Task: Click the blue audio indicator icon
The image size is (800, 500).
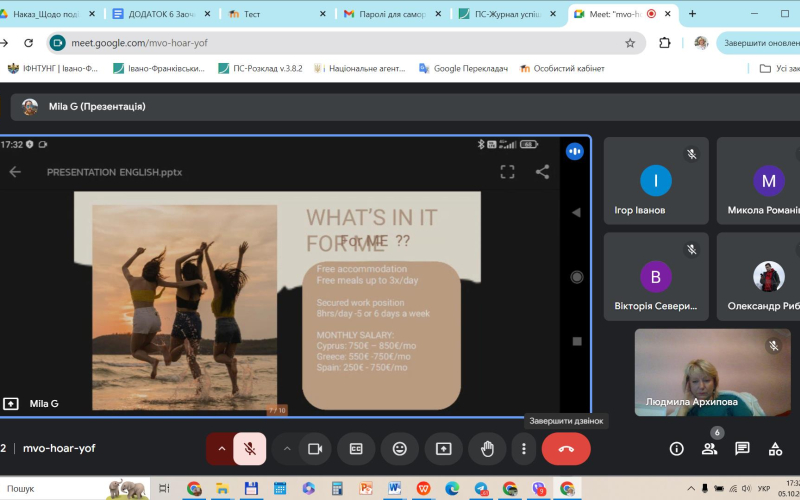Action: (x=574, y=151)
